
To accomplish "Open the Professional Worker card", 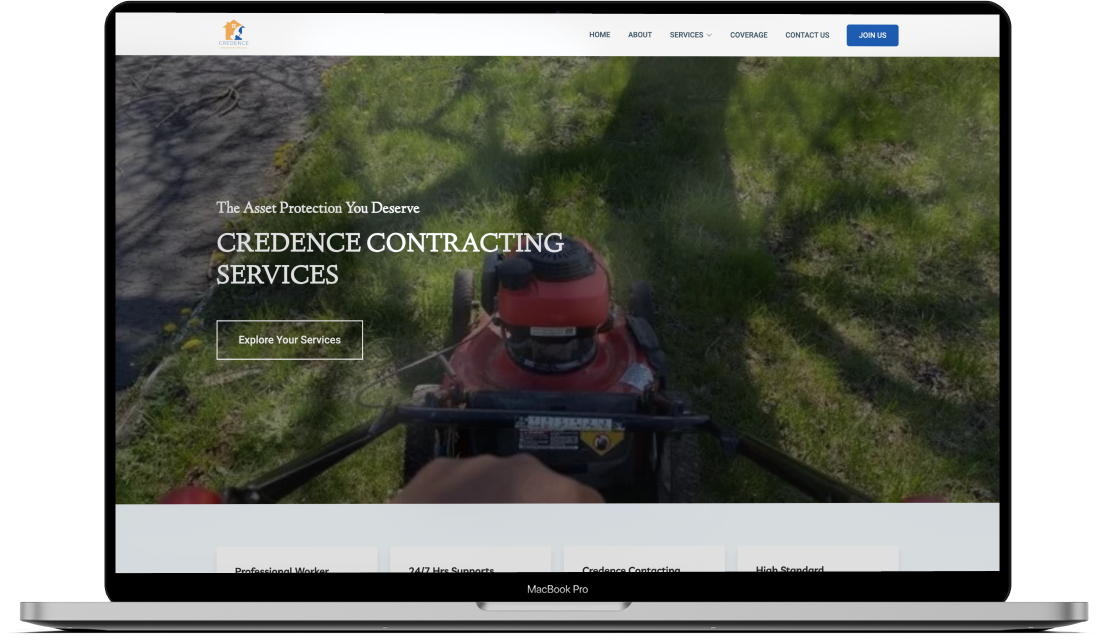I will [x=297, y=562].
